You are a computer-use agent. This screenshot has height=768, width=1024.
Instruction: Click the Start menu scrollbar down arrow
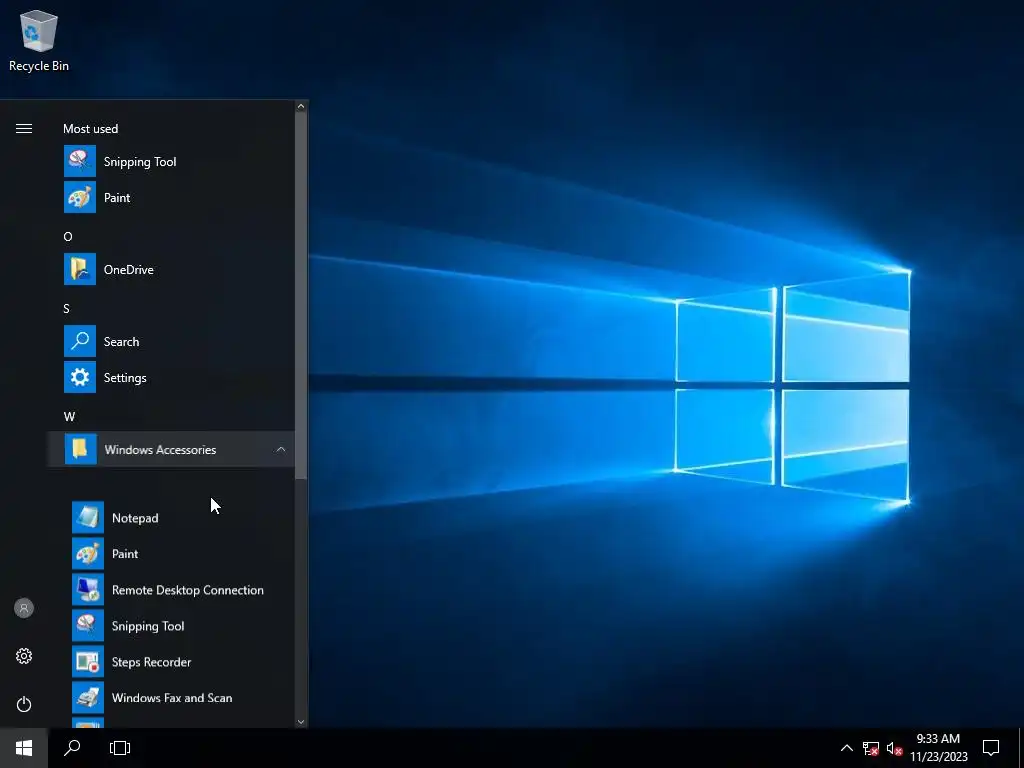(x=301, y=722)
